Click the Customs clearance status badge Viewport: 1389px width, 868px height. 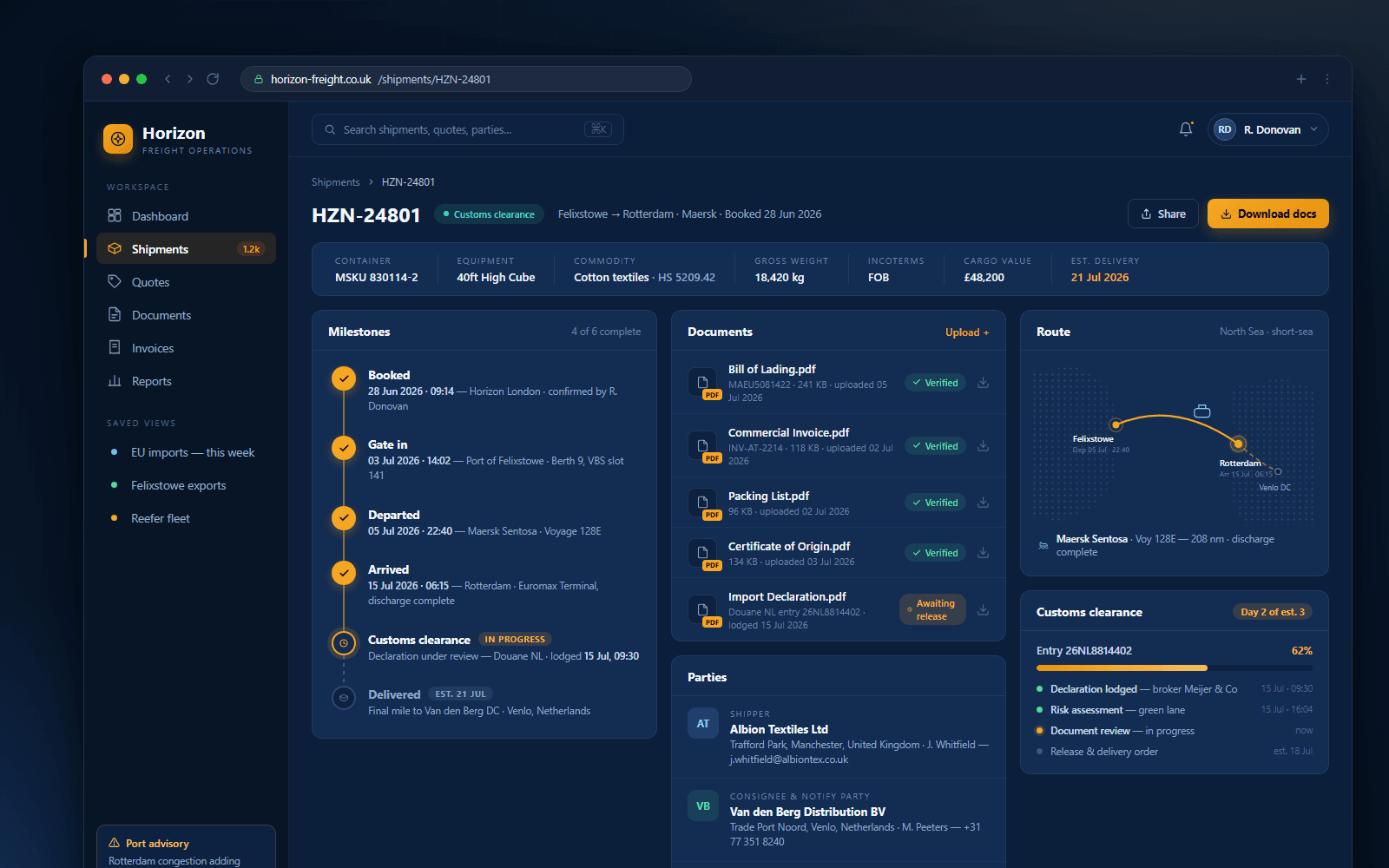[x=489, y=214]
